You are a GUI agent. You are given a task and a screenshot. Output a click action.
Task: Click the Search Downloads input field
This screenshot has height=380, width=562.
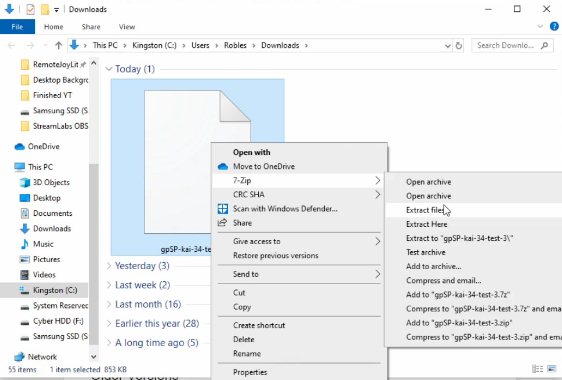pos(505,46)
